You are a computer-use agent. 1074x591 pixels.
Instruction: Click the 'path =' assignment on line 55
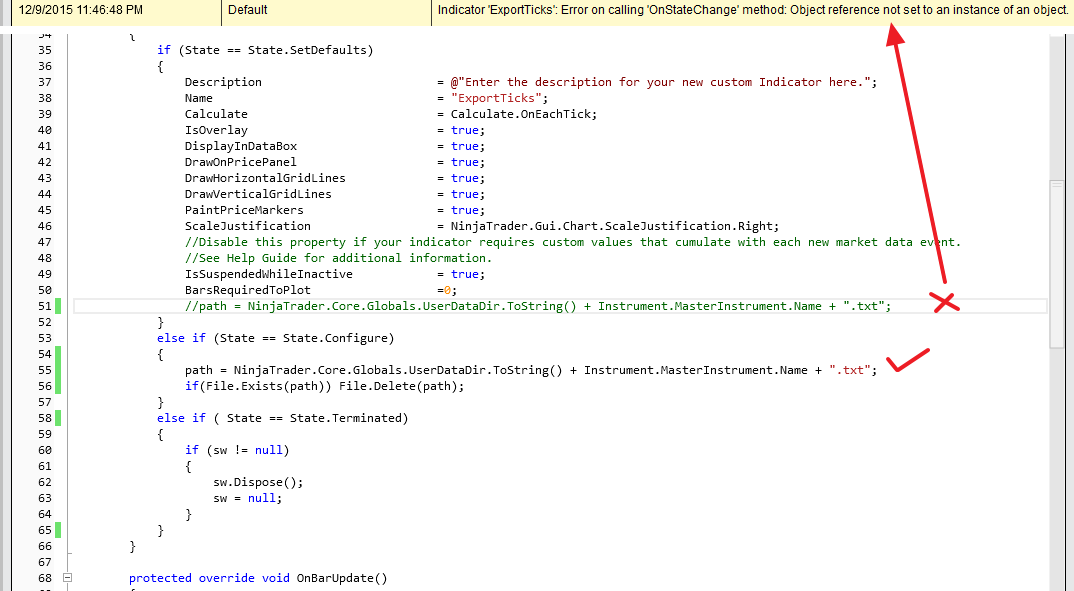click(x=531, y=370)
